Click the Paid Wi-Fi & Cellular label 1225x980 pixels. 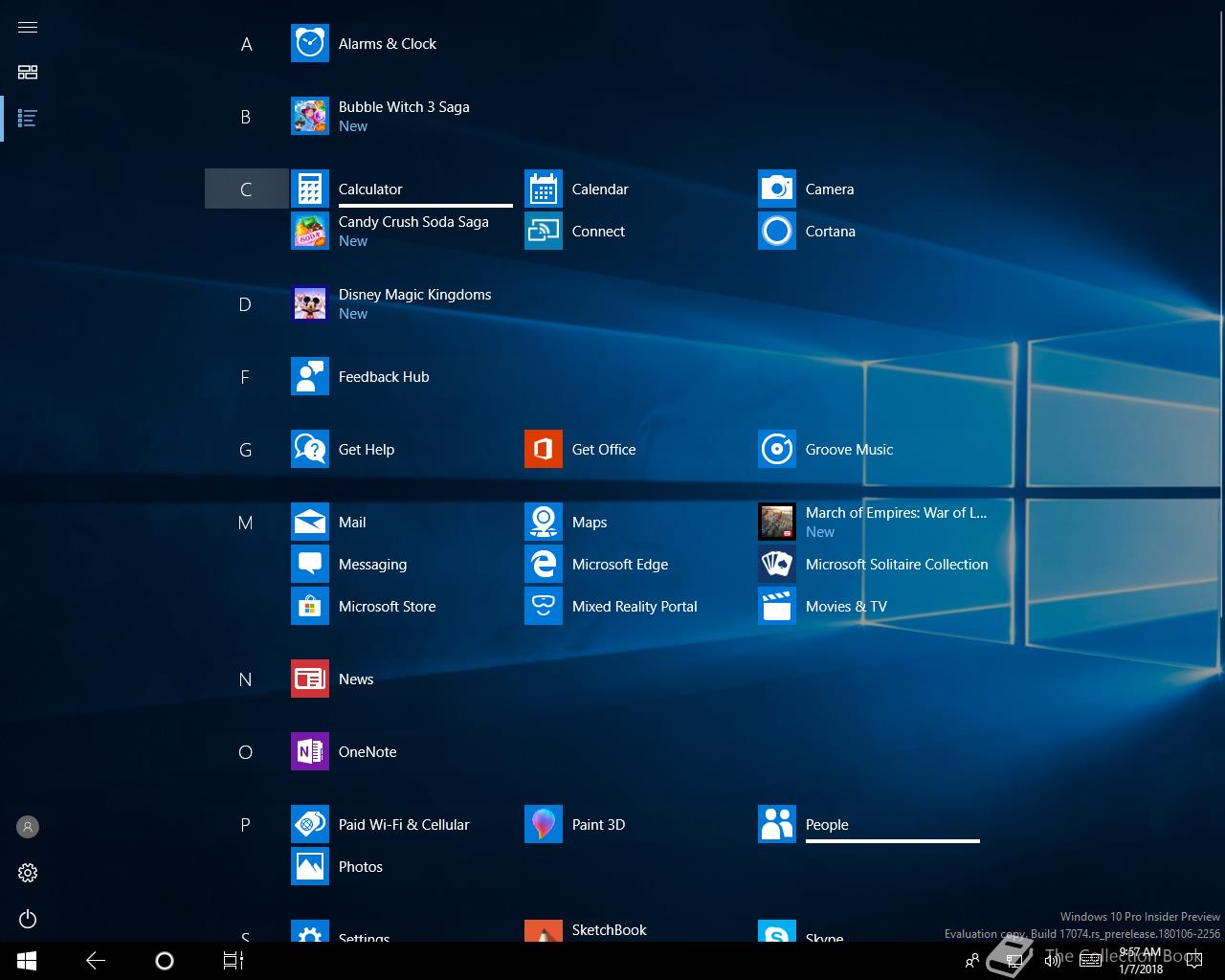tap(404, 825)
